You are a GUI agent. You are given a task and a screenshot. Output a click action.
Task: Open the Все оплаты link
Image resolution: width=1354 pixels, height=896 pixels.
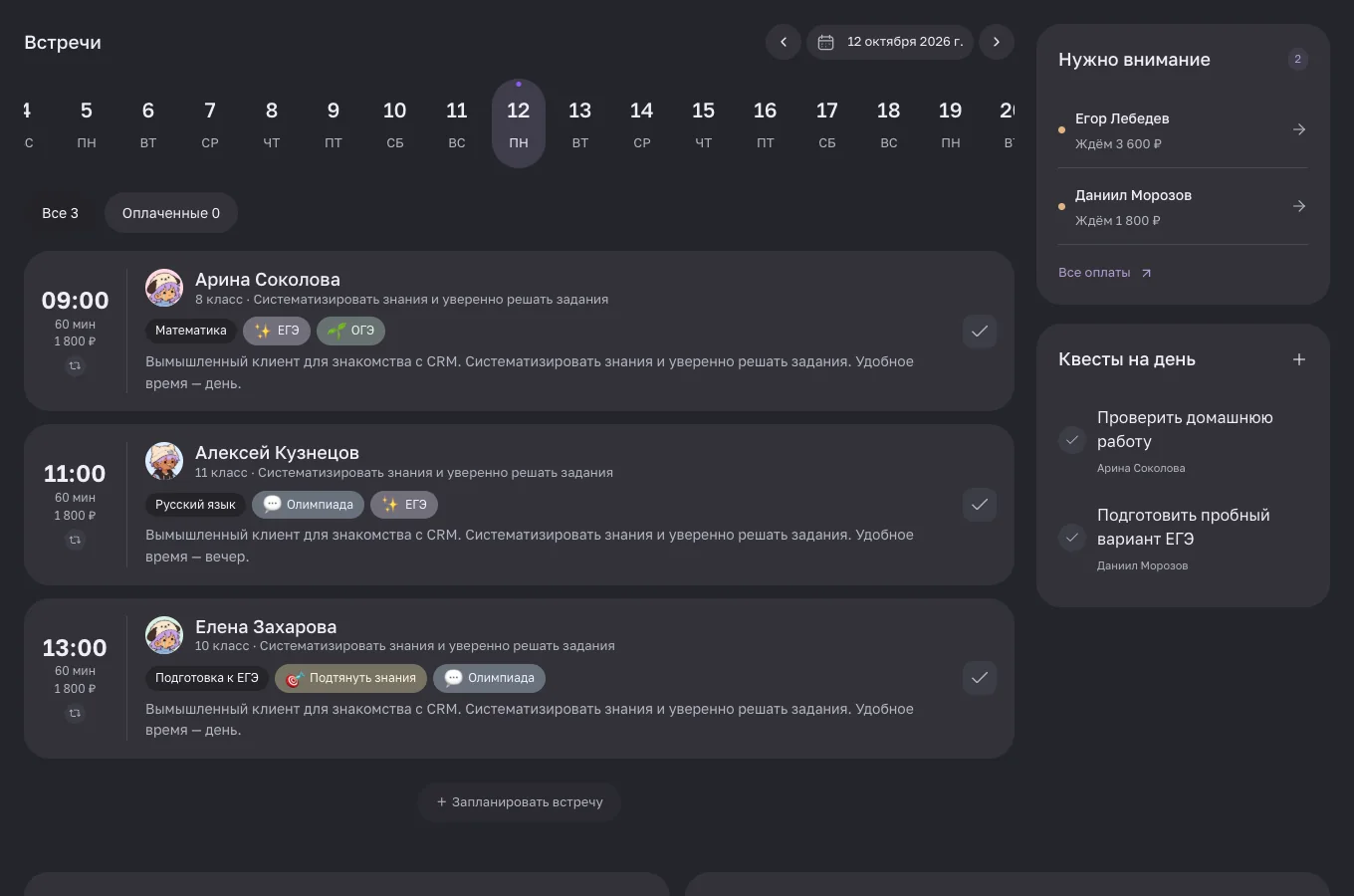pyautogui.click(x=1105, y=273)
